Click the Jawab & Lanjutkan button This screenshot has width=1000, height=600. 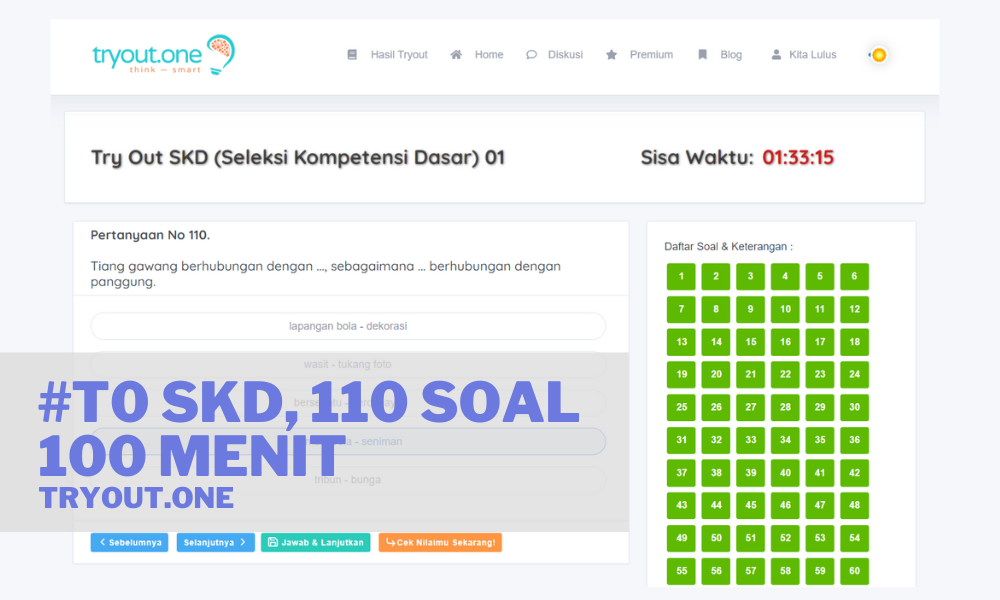point(315,542)
